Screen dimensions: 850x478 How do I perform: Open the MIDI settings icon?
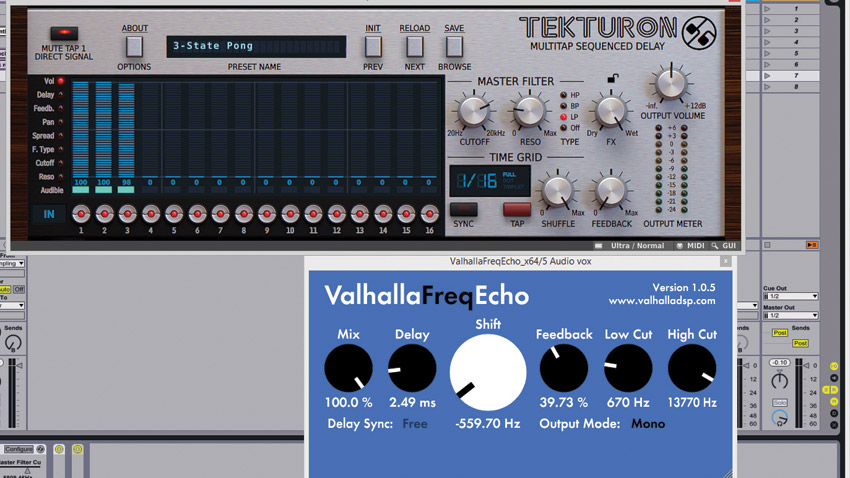tap(679, 246)
